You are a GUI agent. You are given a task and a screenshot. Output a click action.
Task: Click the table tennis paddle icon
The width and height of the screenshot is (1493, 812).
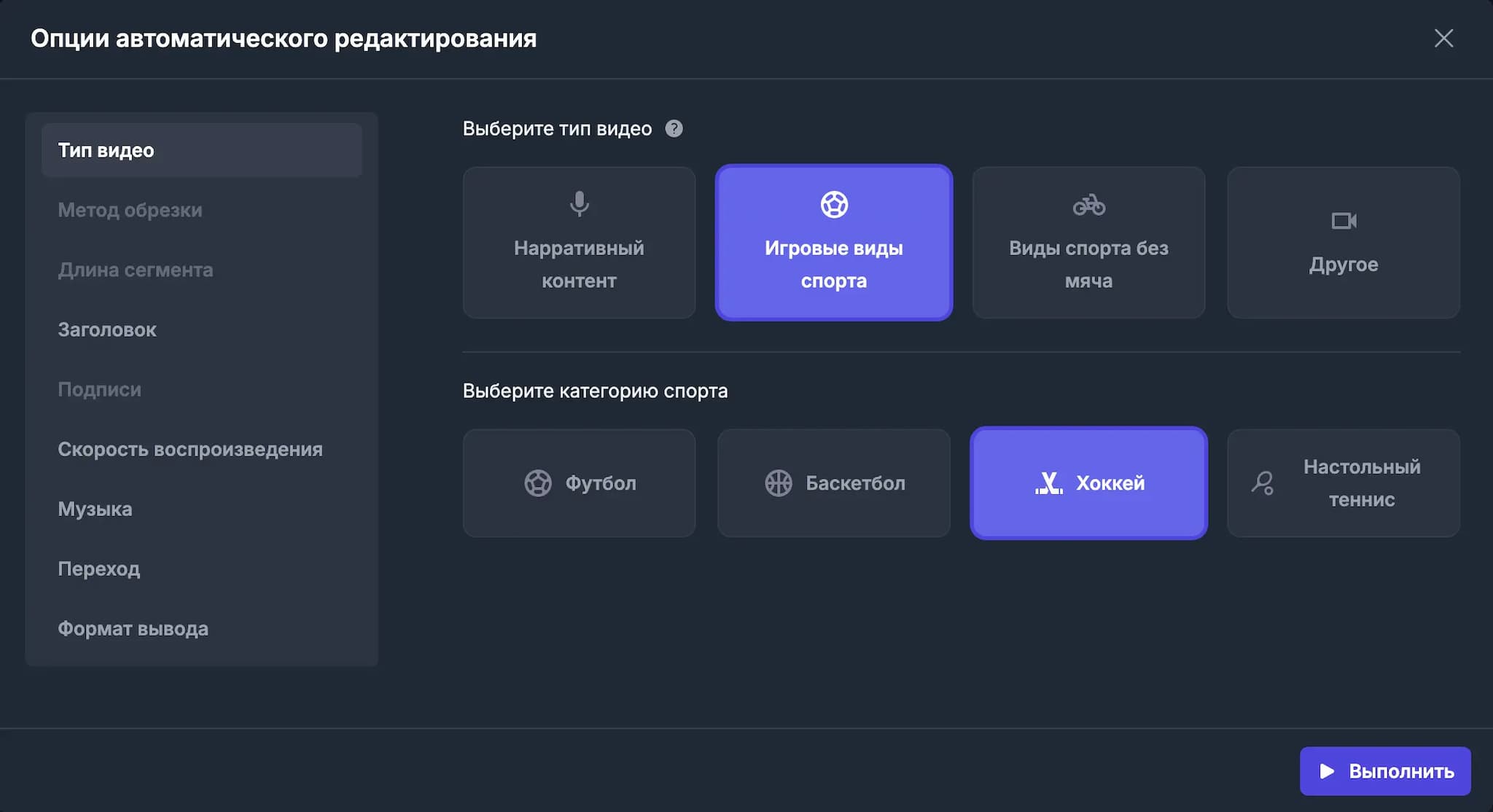pos(1263,483)
